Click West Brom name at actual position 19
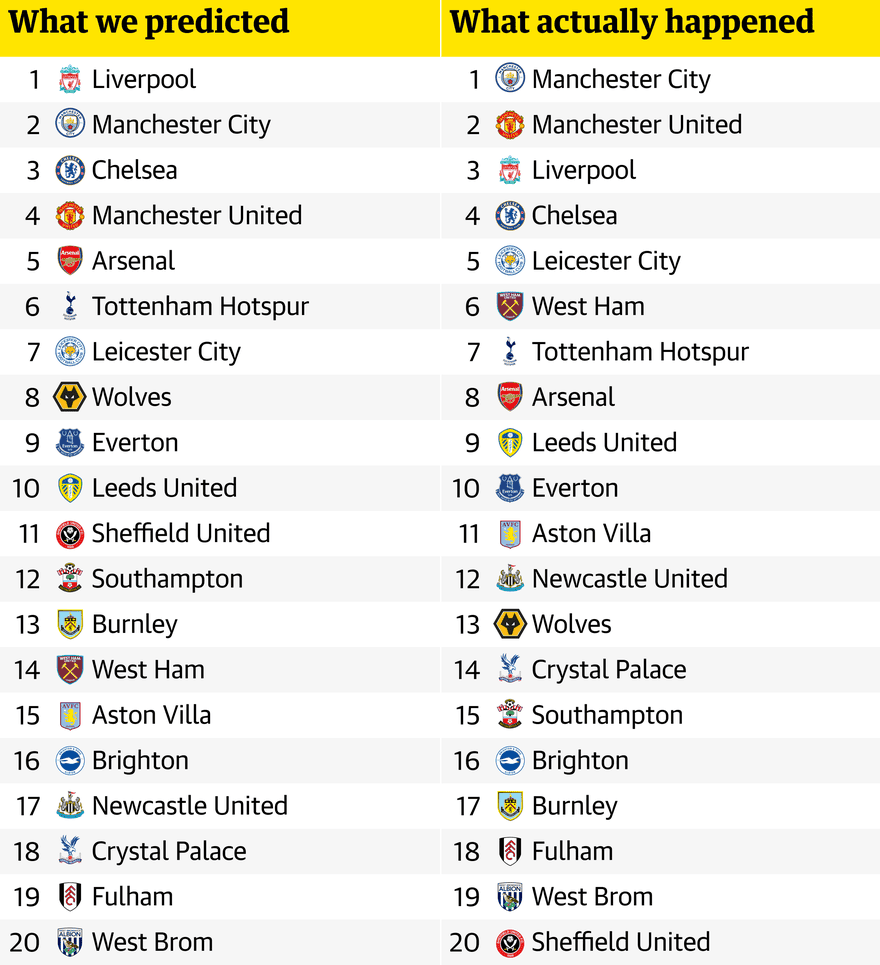880x965 pixels. click(x=592, y=897)
